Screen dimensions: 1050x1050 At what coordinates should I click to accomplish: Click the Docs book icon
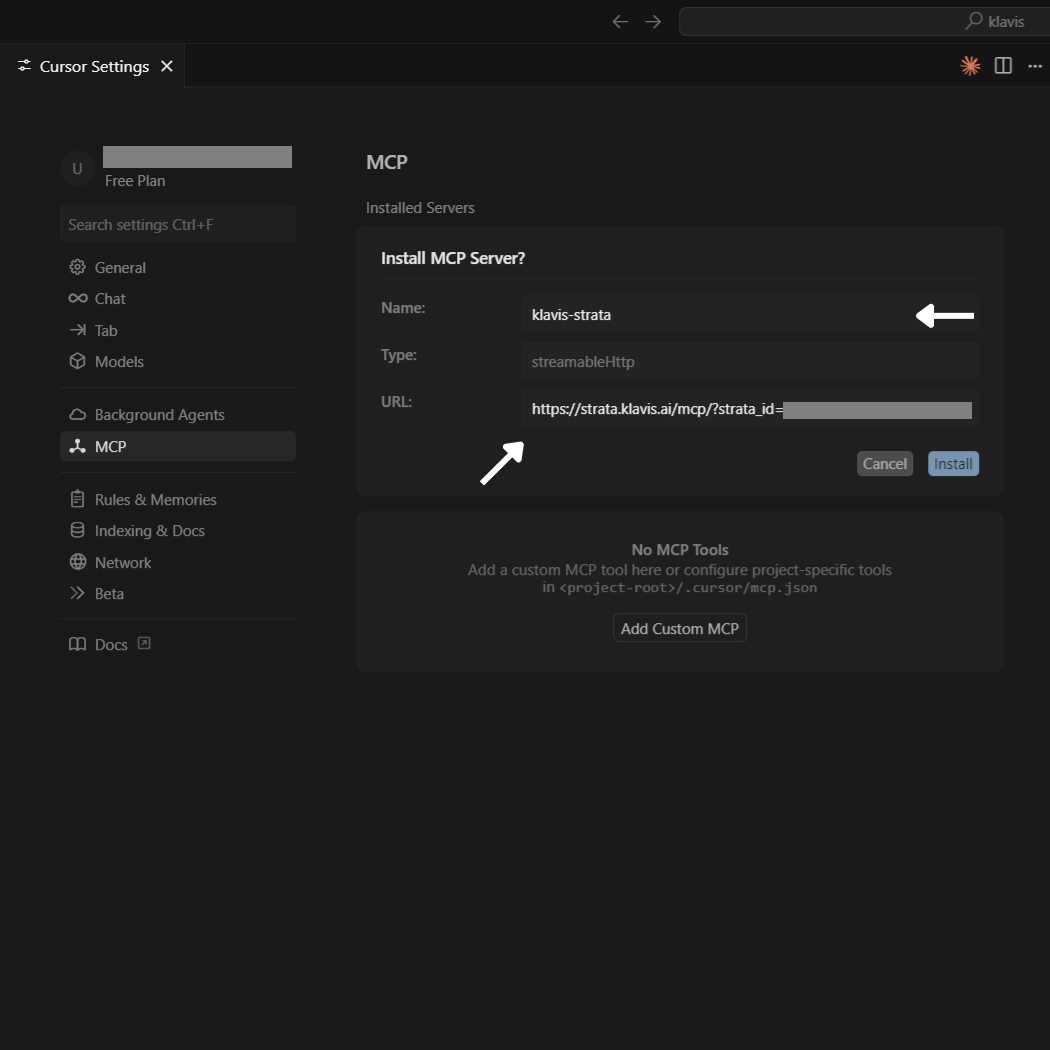pyautogui.click(x=78, y=644)
